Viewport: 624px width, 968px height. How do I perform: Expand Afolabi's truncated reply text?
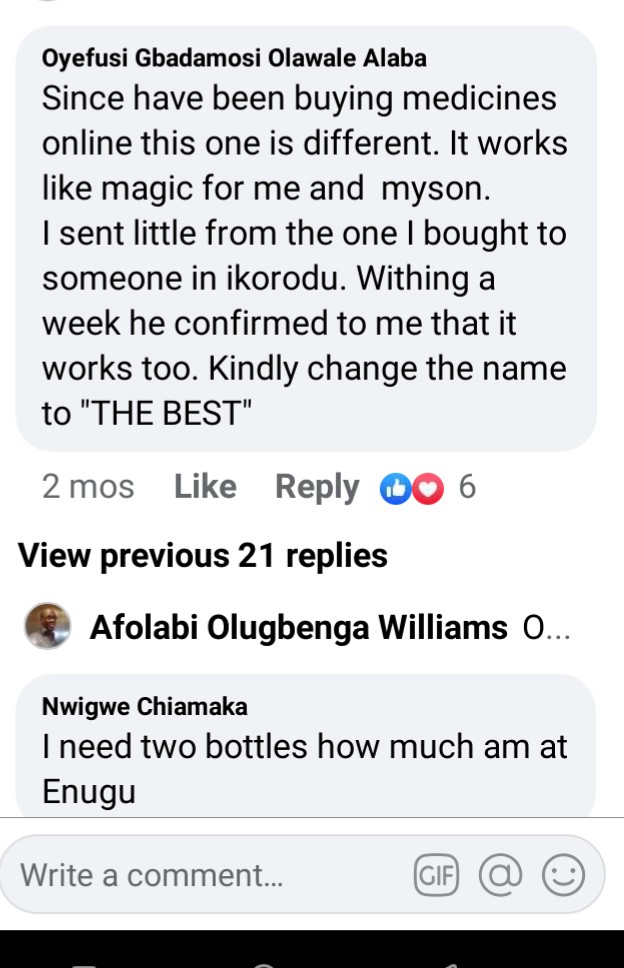point(546,629)
